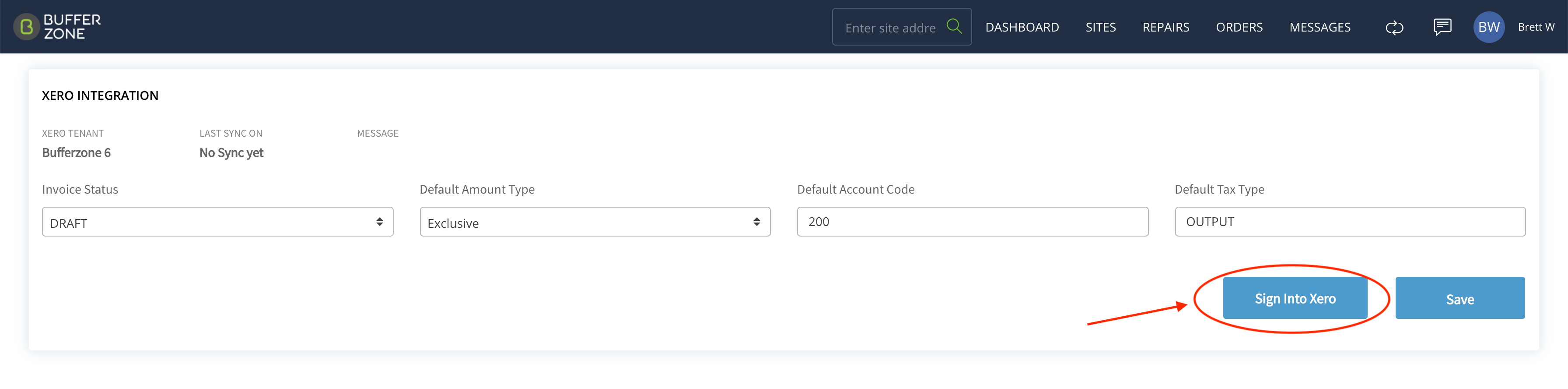This screenshot has height=389, width=1568.
Task: Click the sync refresh arrows icon
Action: [x=1394, y=28]
